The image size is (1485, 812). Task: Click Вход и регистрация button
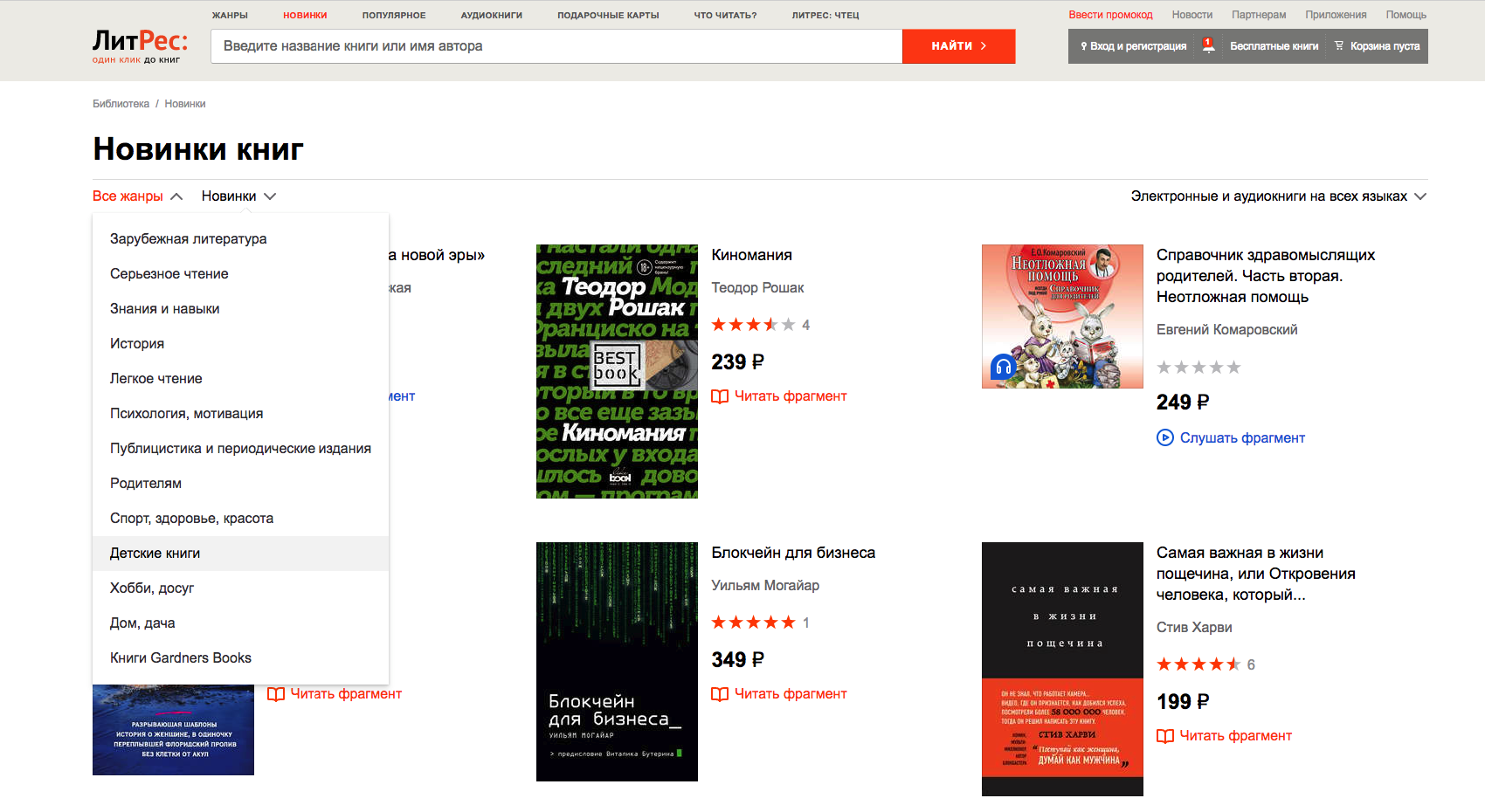1133,46
